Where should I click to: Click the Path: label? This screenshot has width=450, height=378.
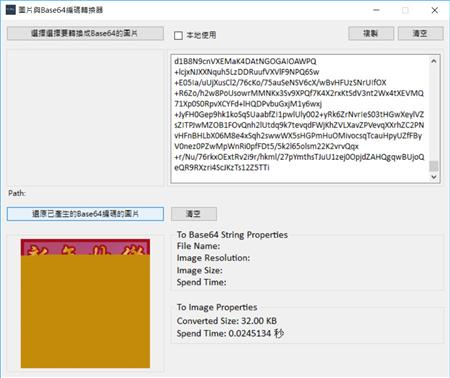point(17,193)
